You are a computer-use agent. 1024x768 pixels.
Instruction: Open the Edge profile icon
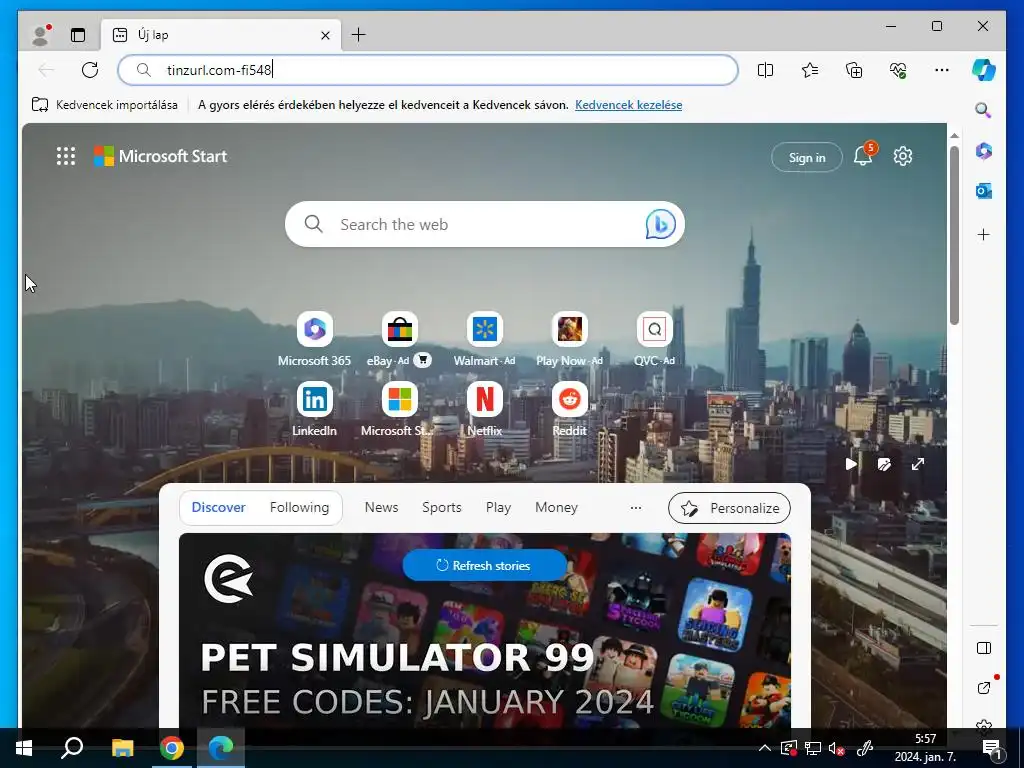pos(41,35)
